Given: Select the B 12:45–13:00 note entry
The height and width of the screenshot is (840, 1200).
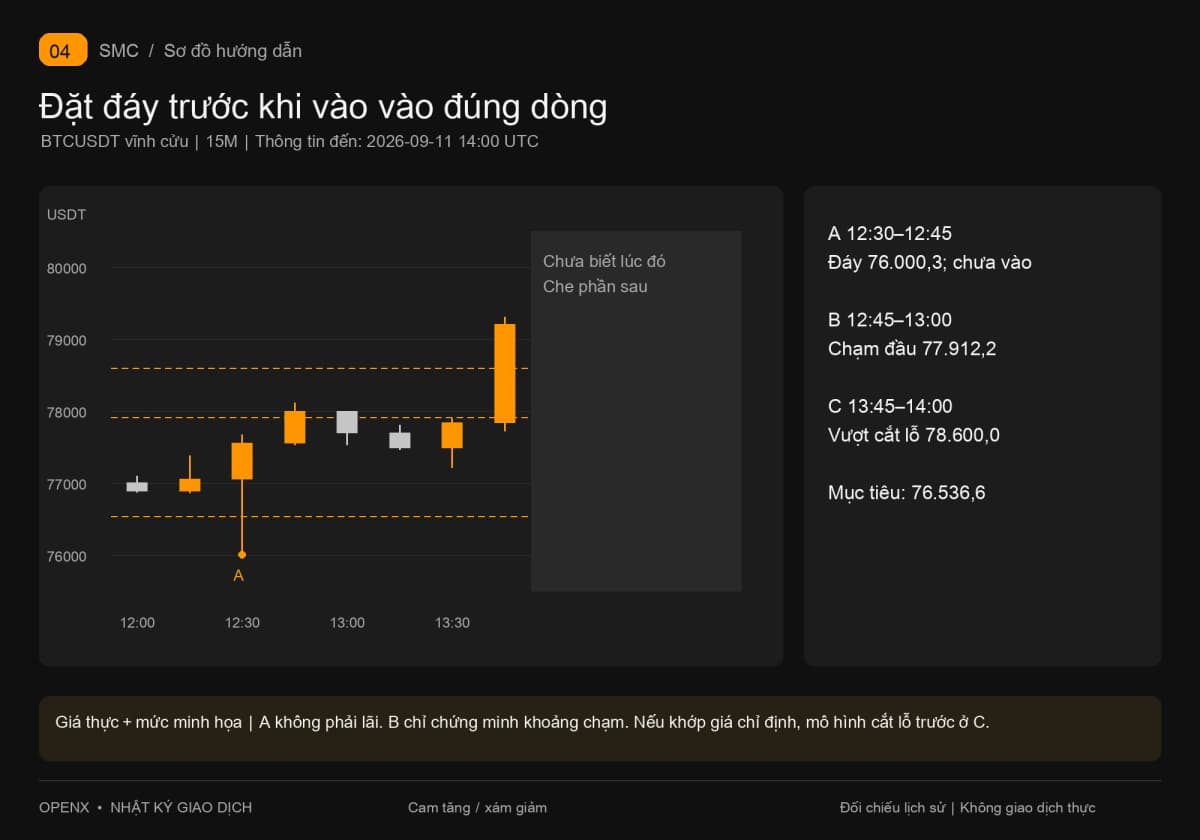Looking at the screenshot, I should [x=912, y=334].
